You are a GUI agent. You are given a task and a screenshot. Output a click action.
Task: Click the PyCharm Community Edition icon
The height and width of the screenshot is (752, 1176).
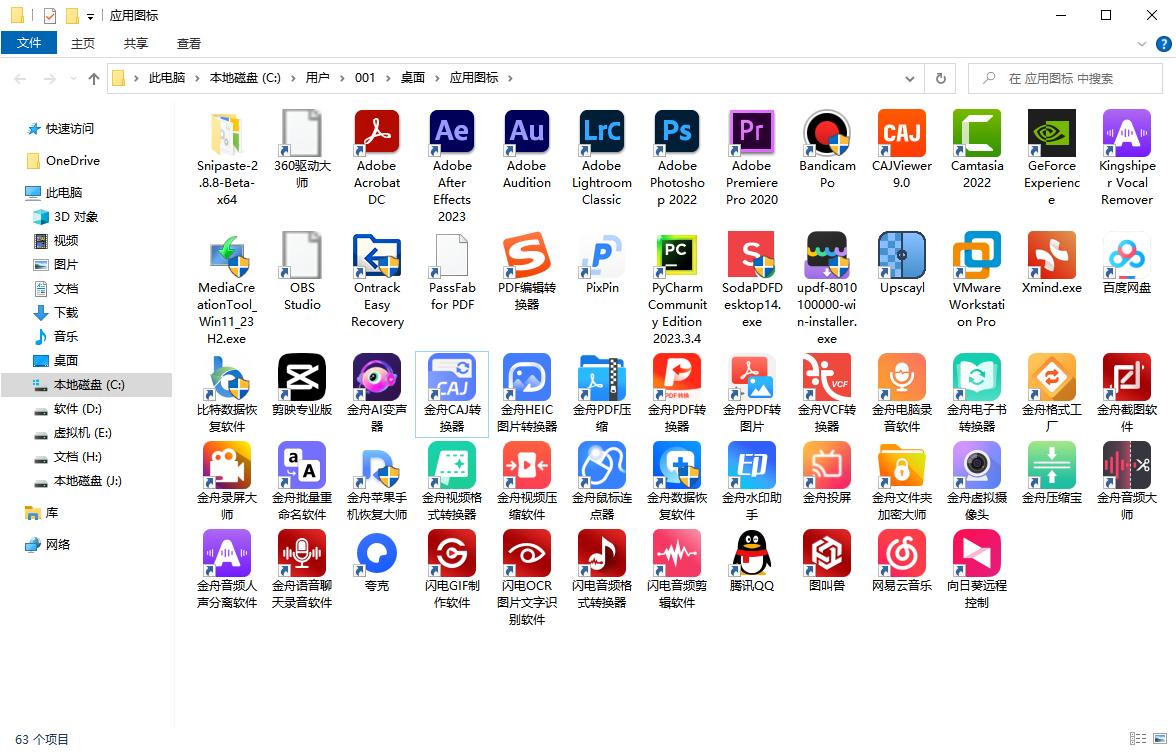click(x=677, y=255)
